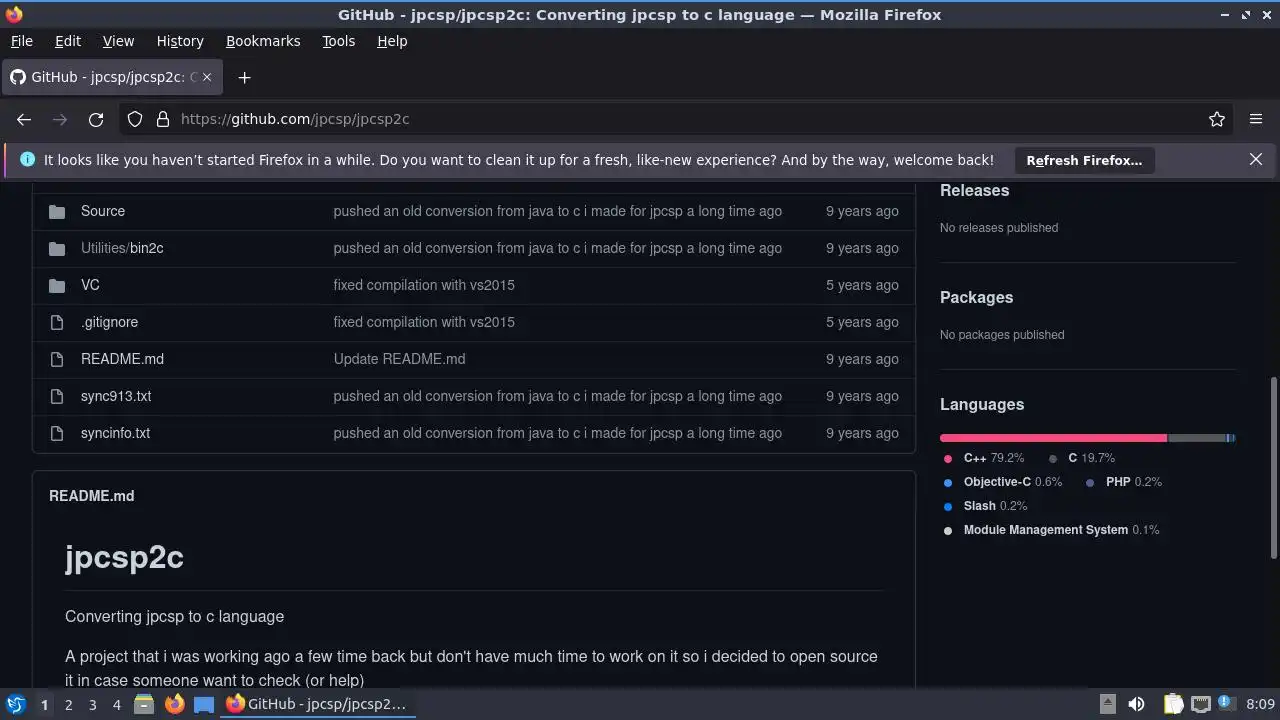The width and height of the screenshot is (1280, 720).
Task: View site security padlock info
Action: [x=163, y=119]
